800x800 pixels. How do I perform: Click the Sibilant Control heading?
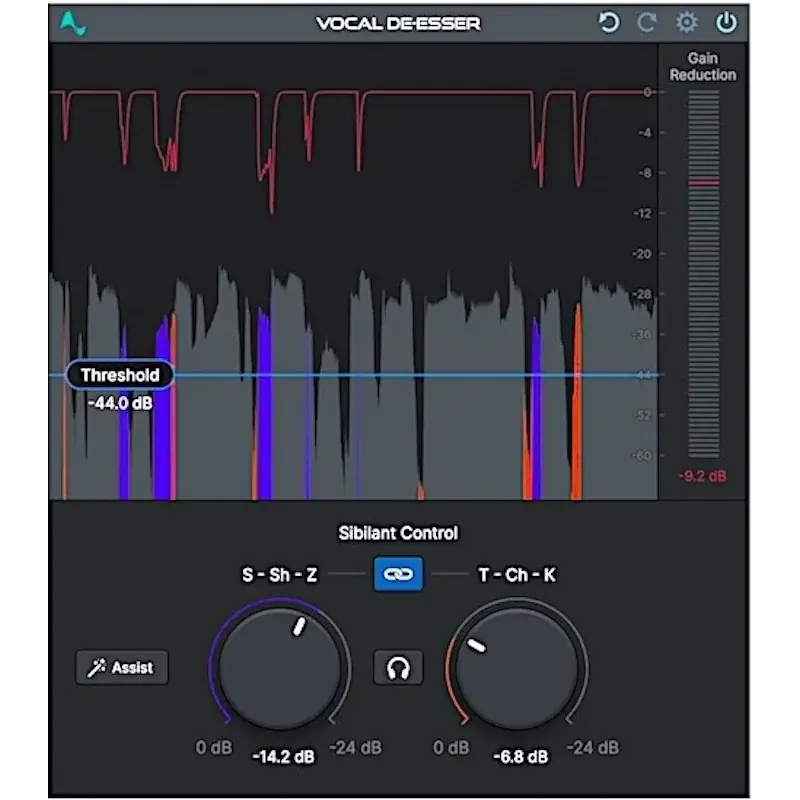(398, 533)
